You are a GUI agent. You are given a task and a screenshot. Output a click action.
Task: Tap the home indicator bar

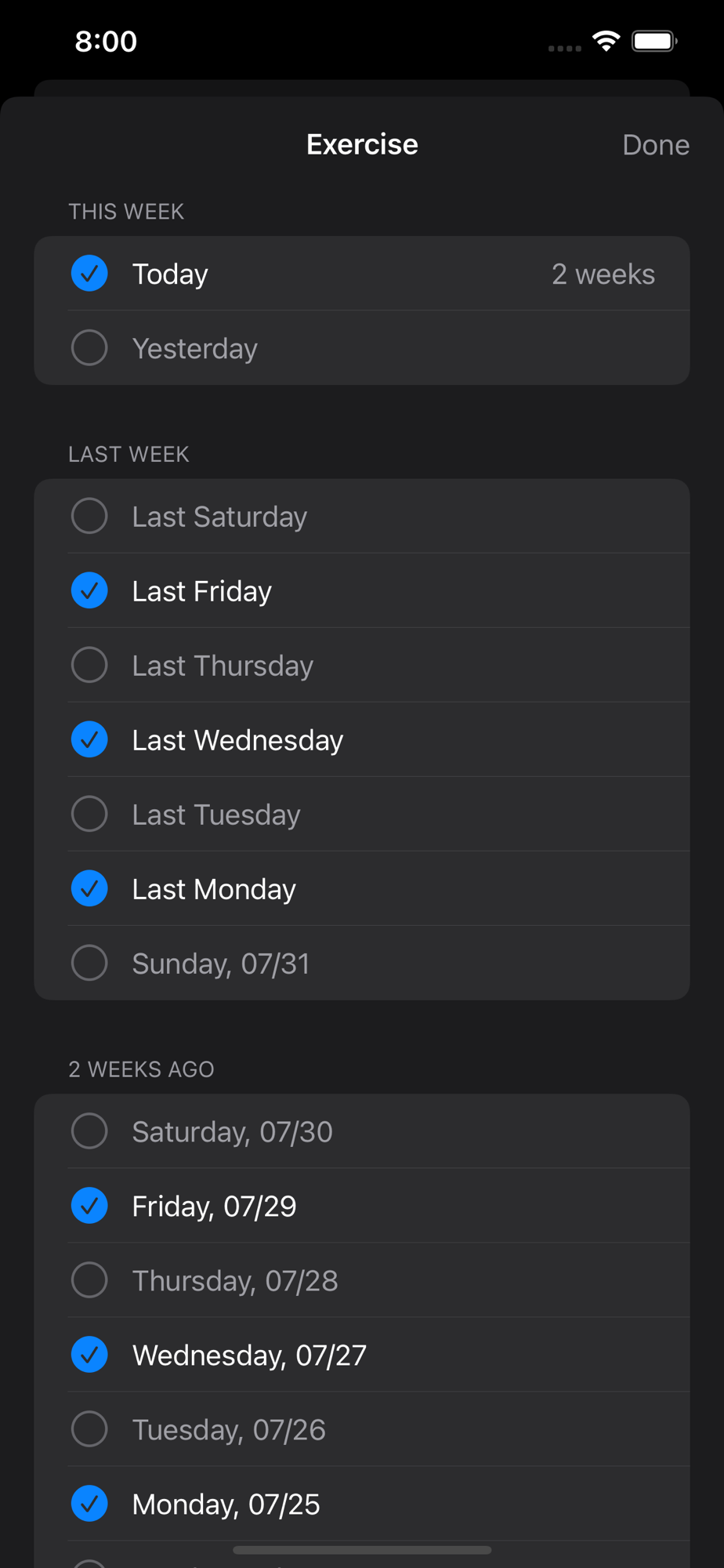362,1550
